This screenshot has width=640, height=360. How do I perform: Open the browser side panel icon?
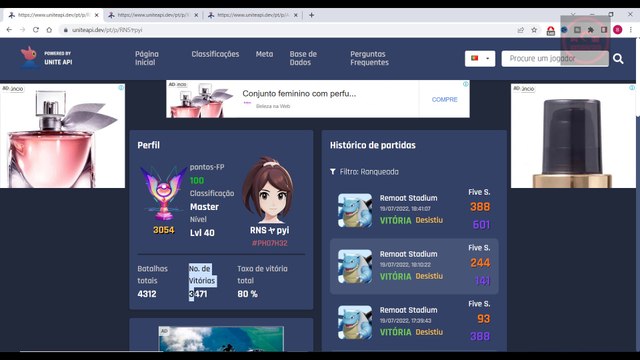(x=604, y=30)
